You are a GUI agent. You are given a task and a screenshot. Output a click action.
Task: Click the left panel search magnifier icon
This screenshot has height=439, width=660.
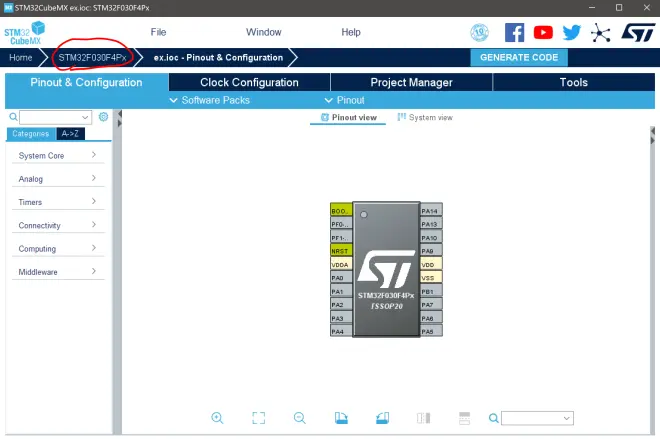(x=13, y=117)
